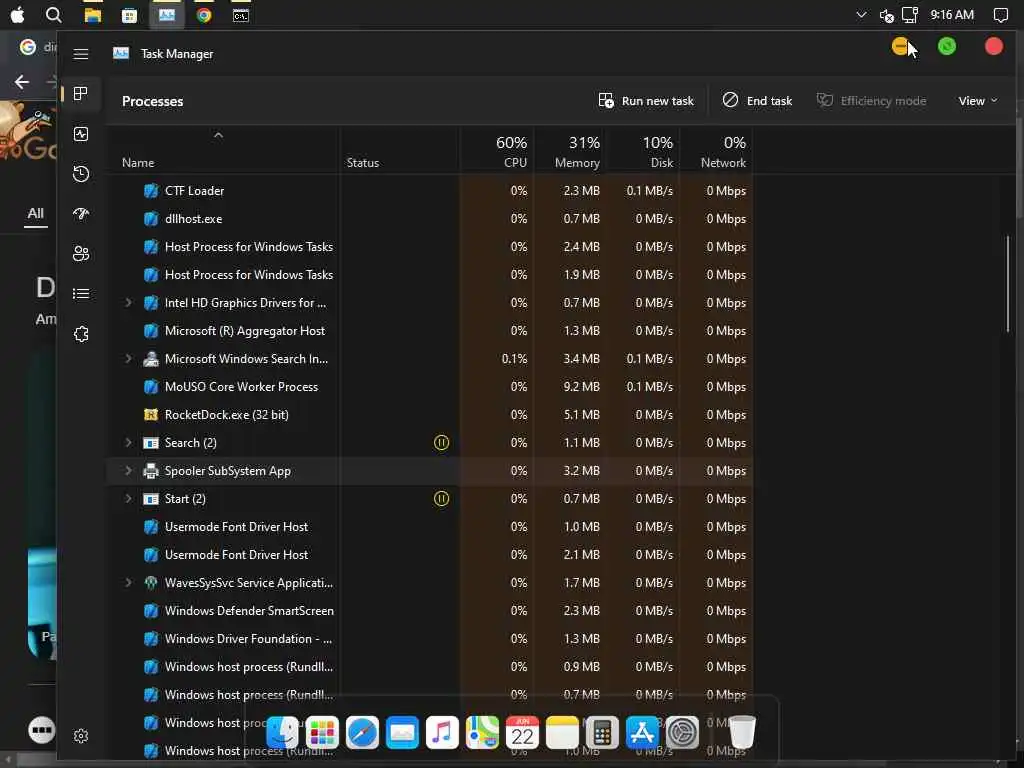Open Task Manager settings gear

pyautogui.click(x=80, y=736)
